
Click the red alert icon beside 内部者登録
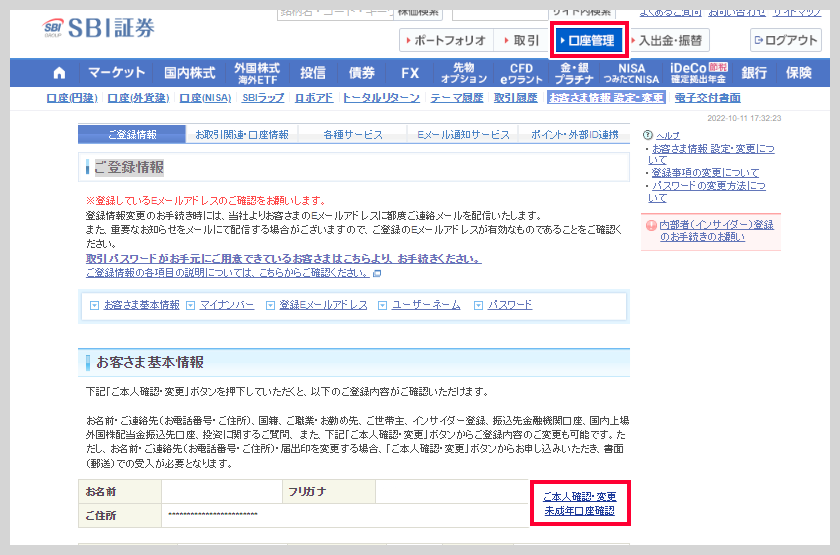coord(651,226)
